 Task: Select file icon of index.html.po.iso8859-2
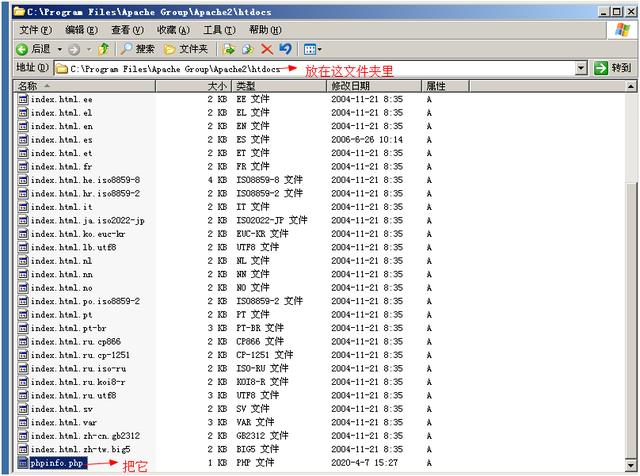click(x=23, y=301)
